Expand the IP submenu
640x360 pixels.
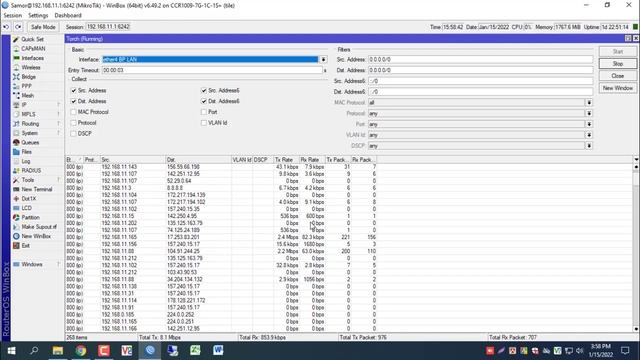click(37, 105)
